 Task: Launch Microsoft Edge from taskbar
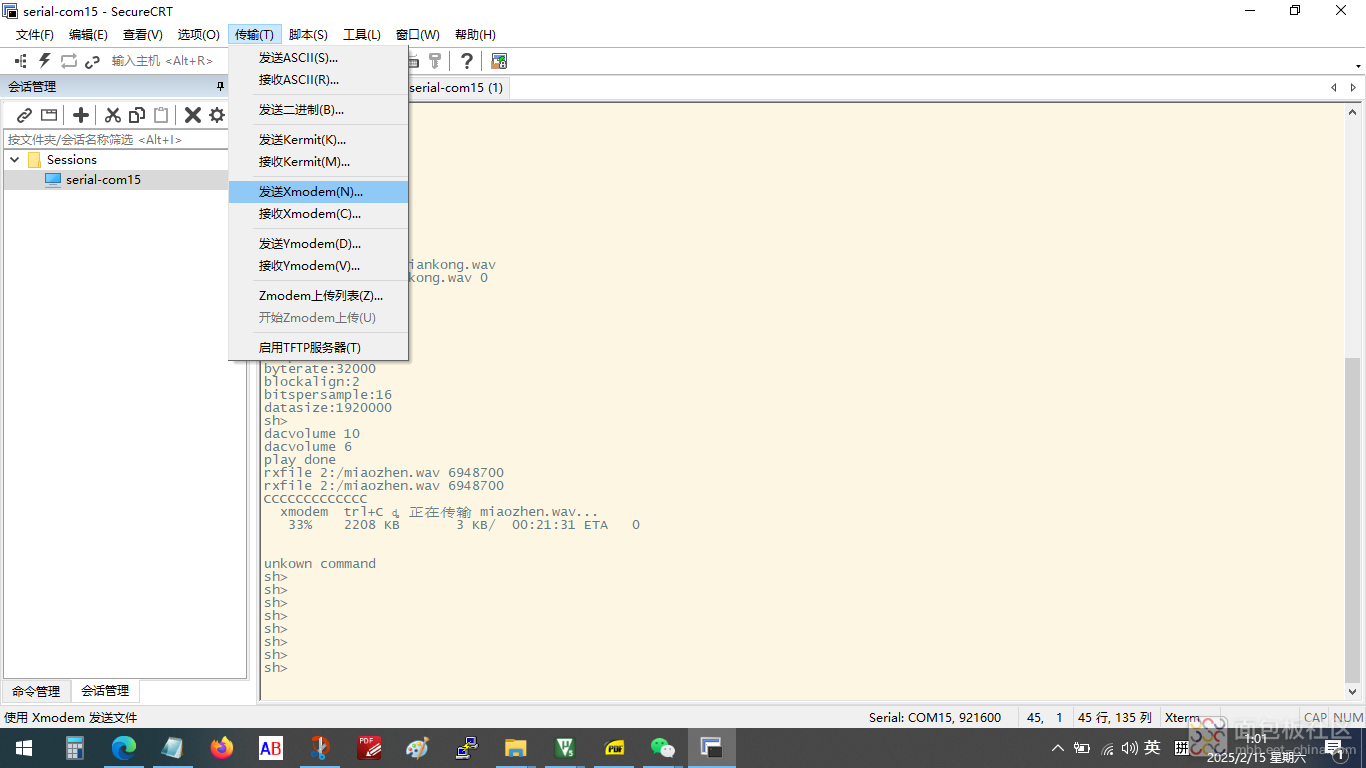[x=124, y=748]
